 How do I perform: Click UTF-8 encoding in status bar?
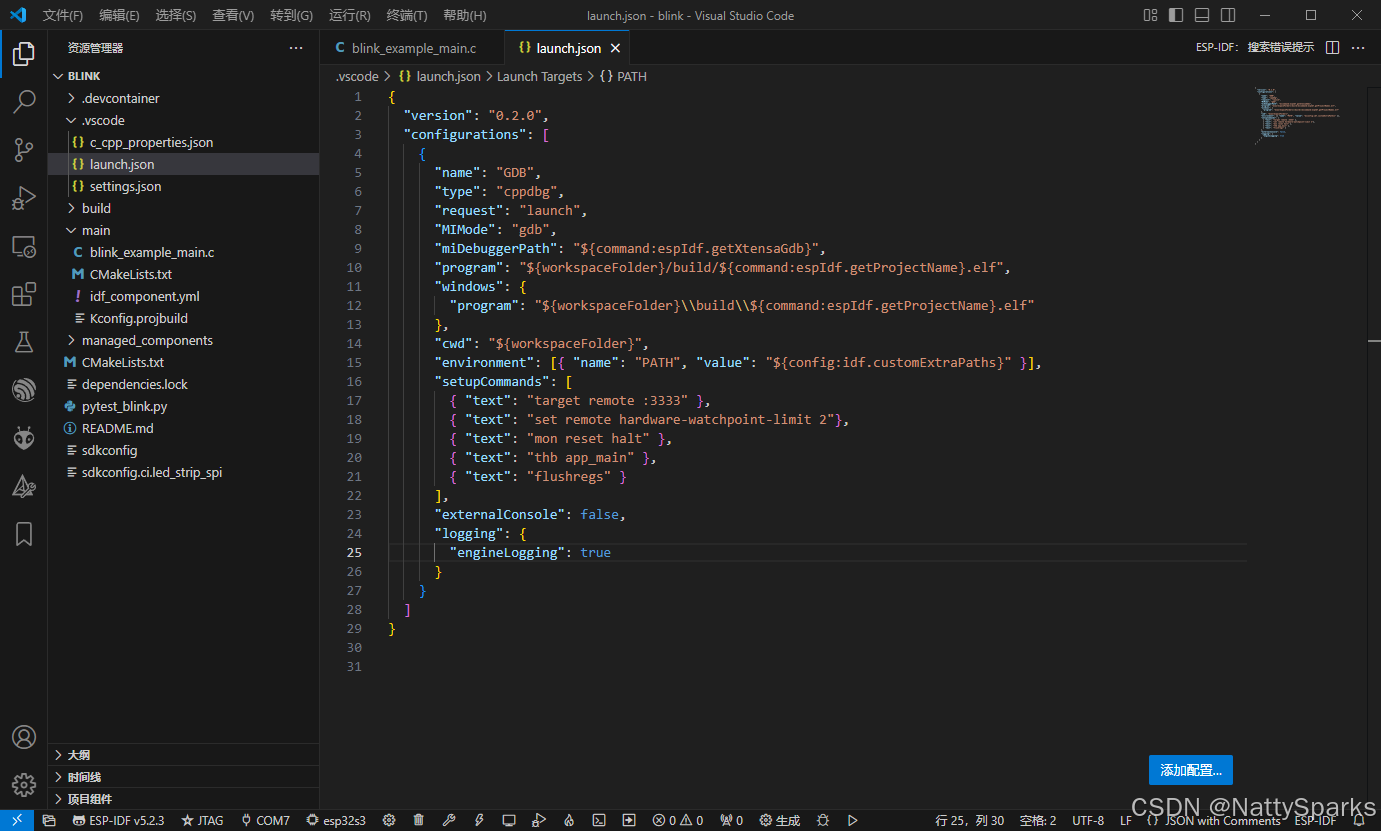coord(1088,820)
